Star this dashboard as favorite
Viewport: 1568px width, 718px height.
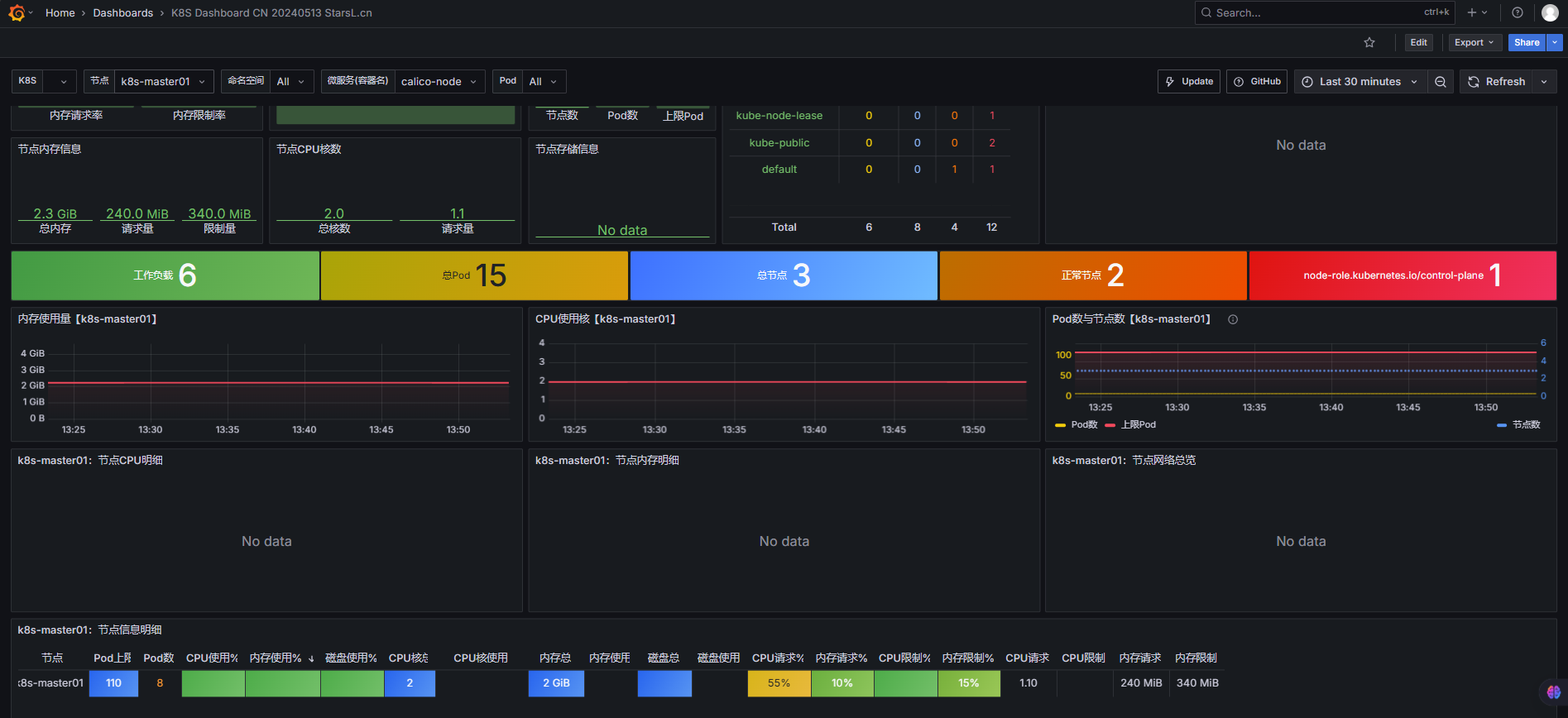point(1369,42)
